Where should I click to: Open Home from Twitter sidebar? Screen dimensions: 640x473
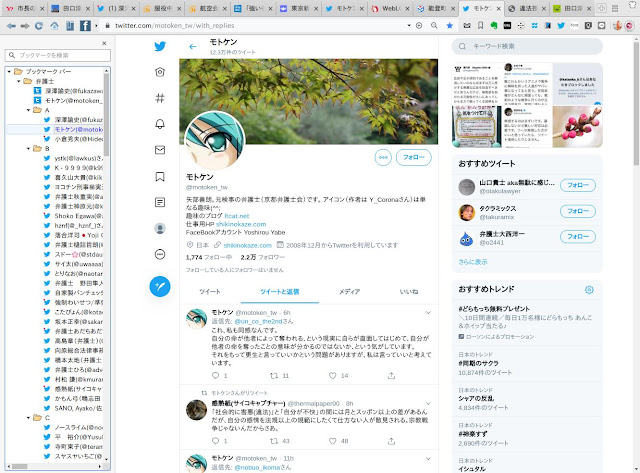point(160,72)
